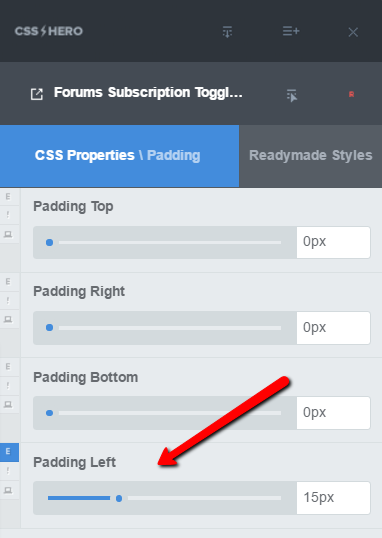The width and height of the screenshot is (382, 538).
Task: Toggle the E button for Padding Top
Action: pyautogui.click(x=8, y=197)
